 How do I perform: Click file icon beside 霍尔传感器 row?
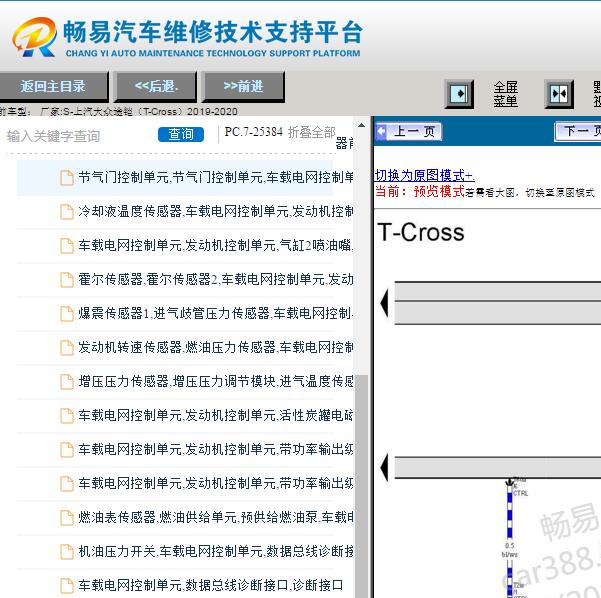click(x=67, y=280)
